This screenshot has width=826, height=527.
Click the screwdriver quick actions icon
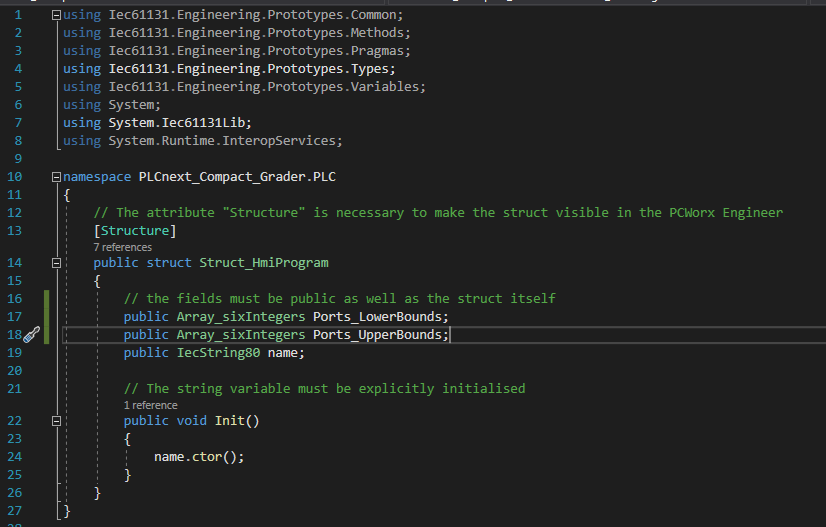tap(31, 335)
